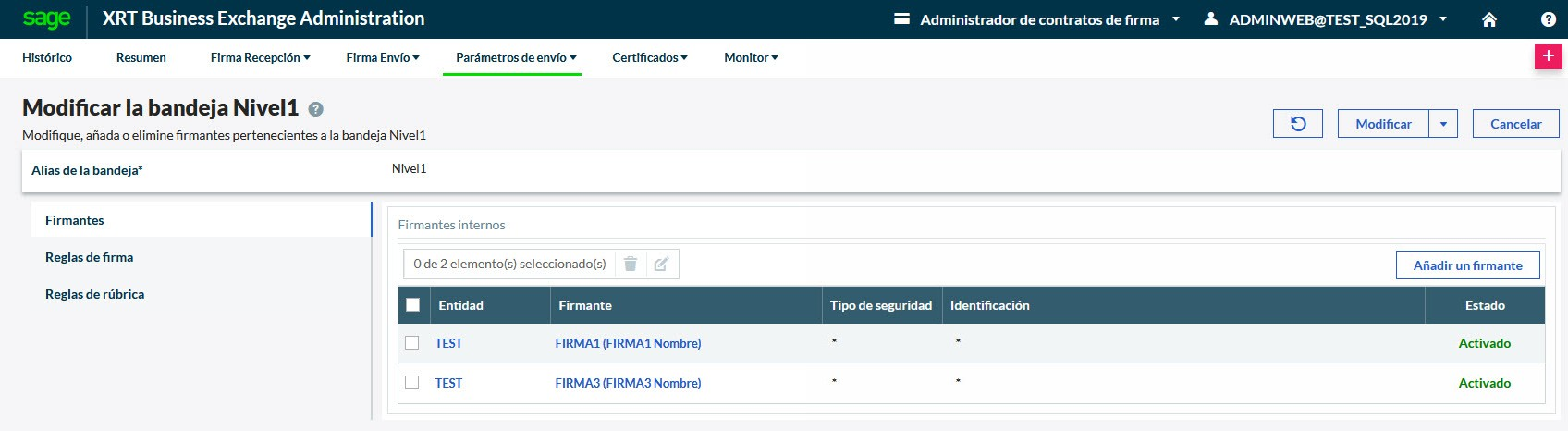The width and height of the screenshot is (1568, 431).
Task: Open the ADMINWEB@TEST_SQL2019 user menu
Action: 1328,19
